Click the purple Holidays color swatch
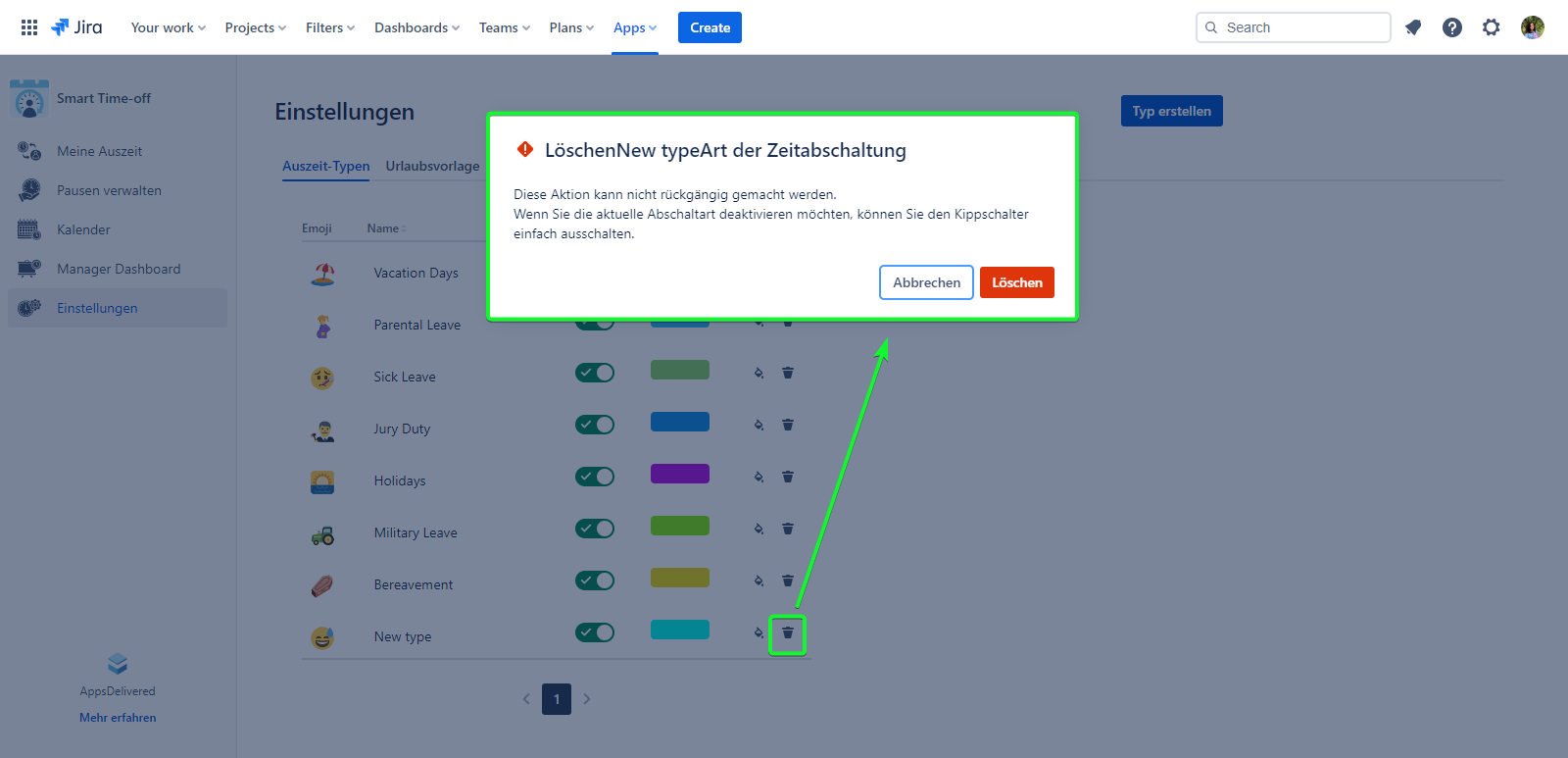Viewport: 1568px width, 758px height. click(679, 474)
